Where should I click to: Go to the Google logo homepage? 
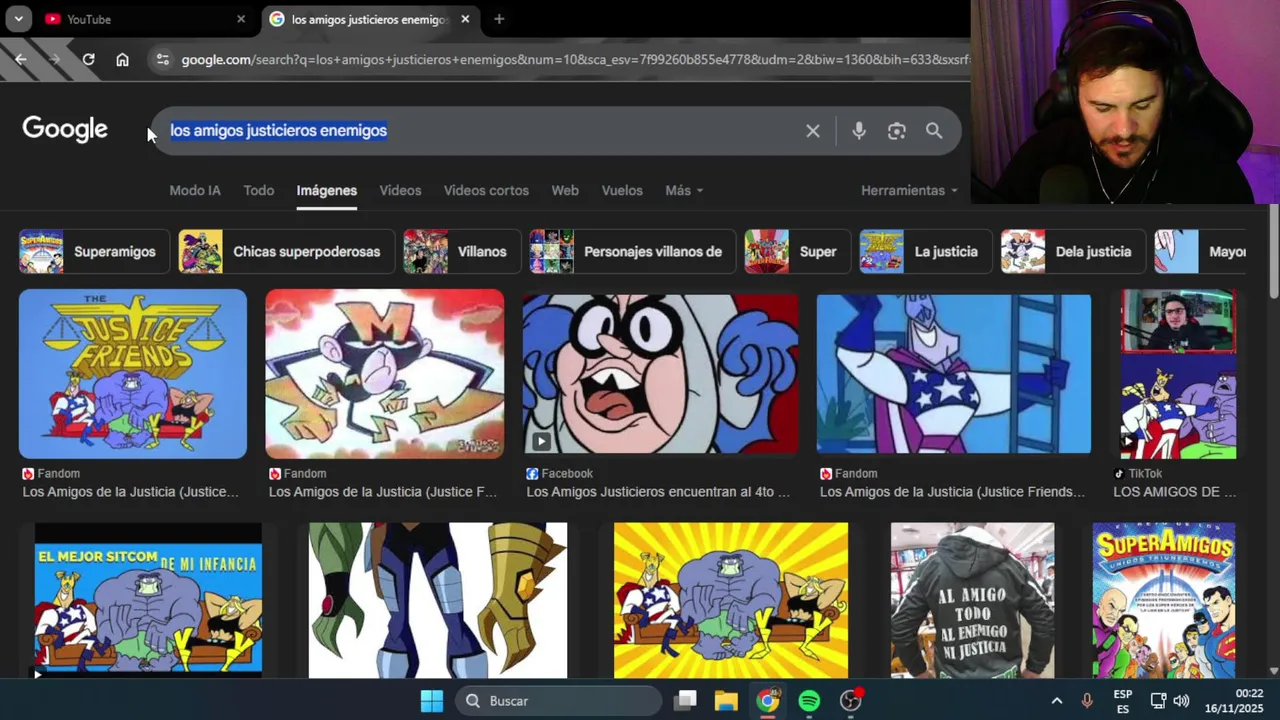pos(65,130)
